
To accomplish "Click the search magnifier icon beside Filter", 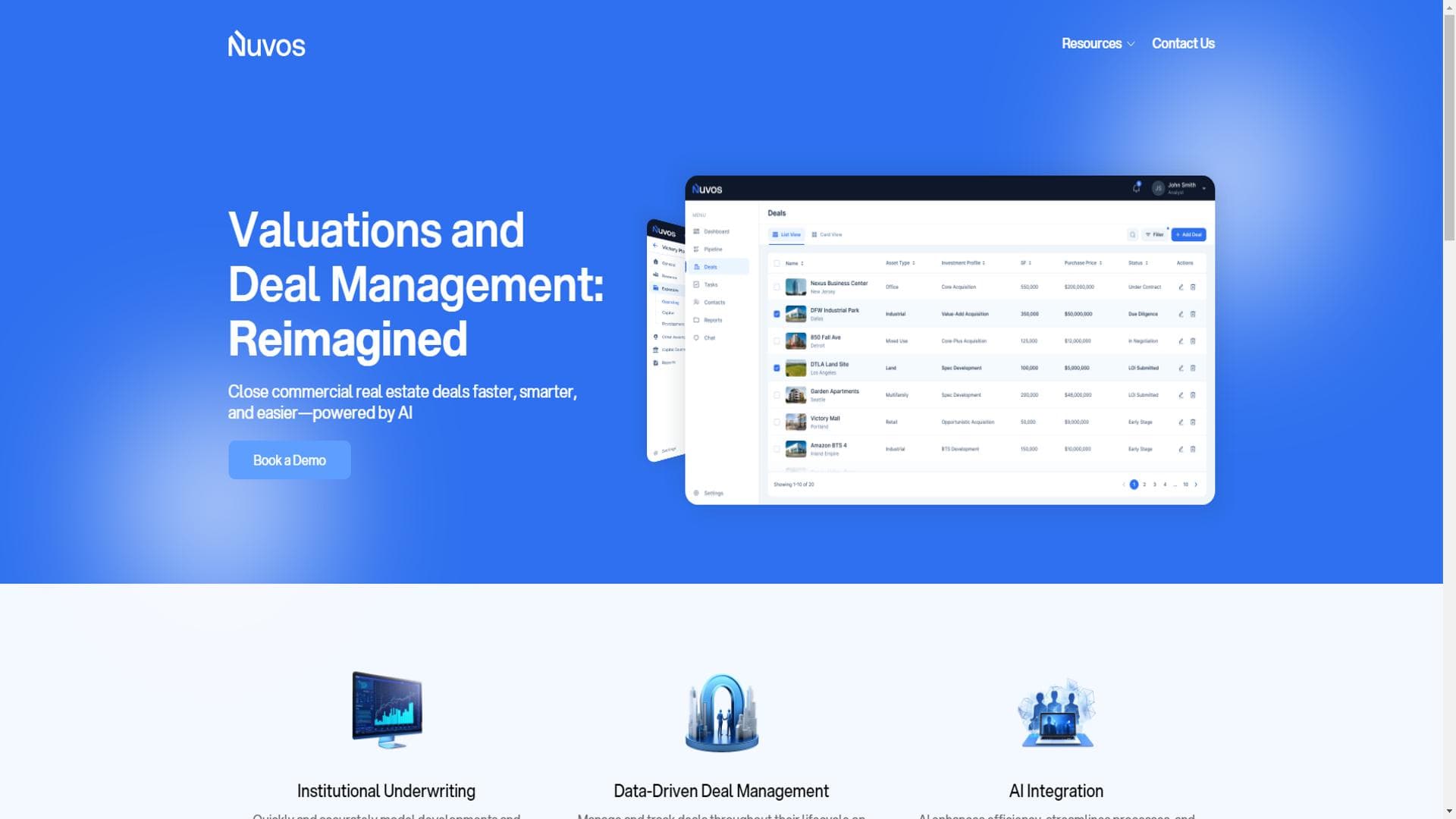I will (1132, 235).
